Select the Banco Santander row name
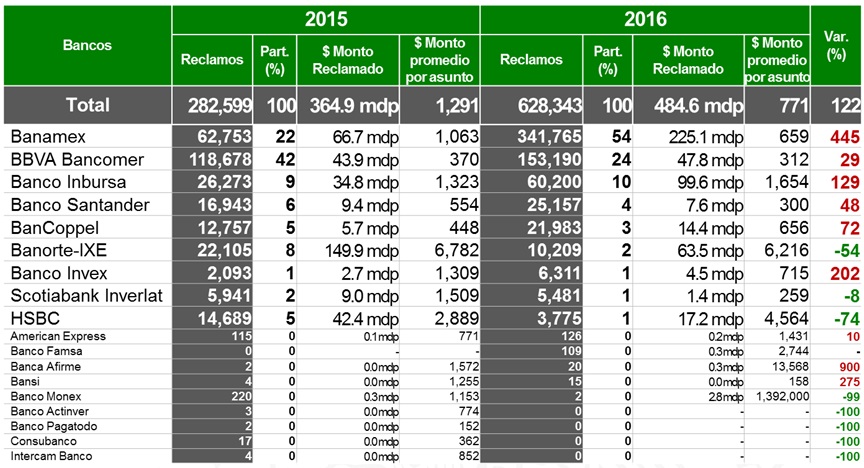 (x=80, y=205)
